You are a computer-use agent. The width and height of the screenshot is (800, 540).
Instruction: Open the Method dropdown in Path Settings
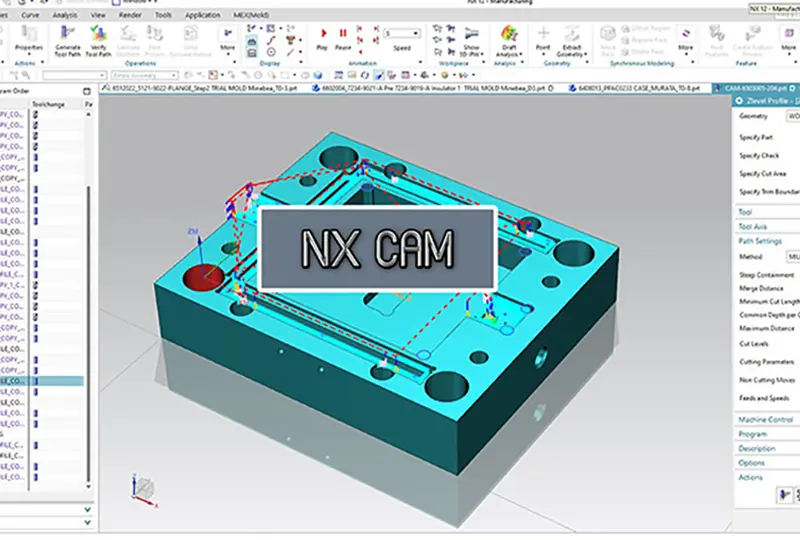click(x=793, y=257)
